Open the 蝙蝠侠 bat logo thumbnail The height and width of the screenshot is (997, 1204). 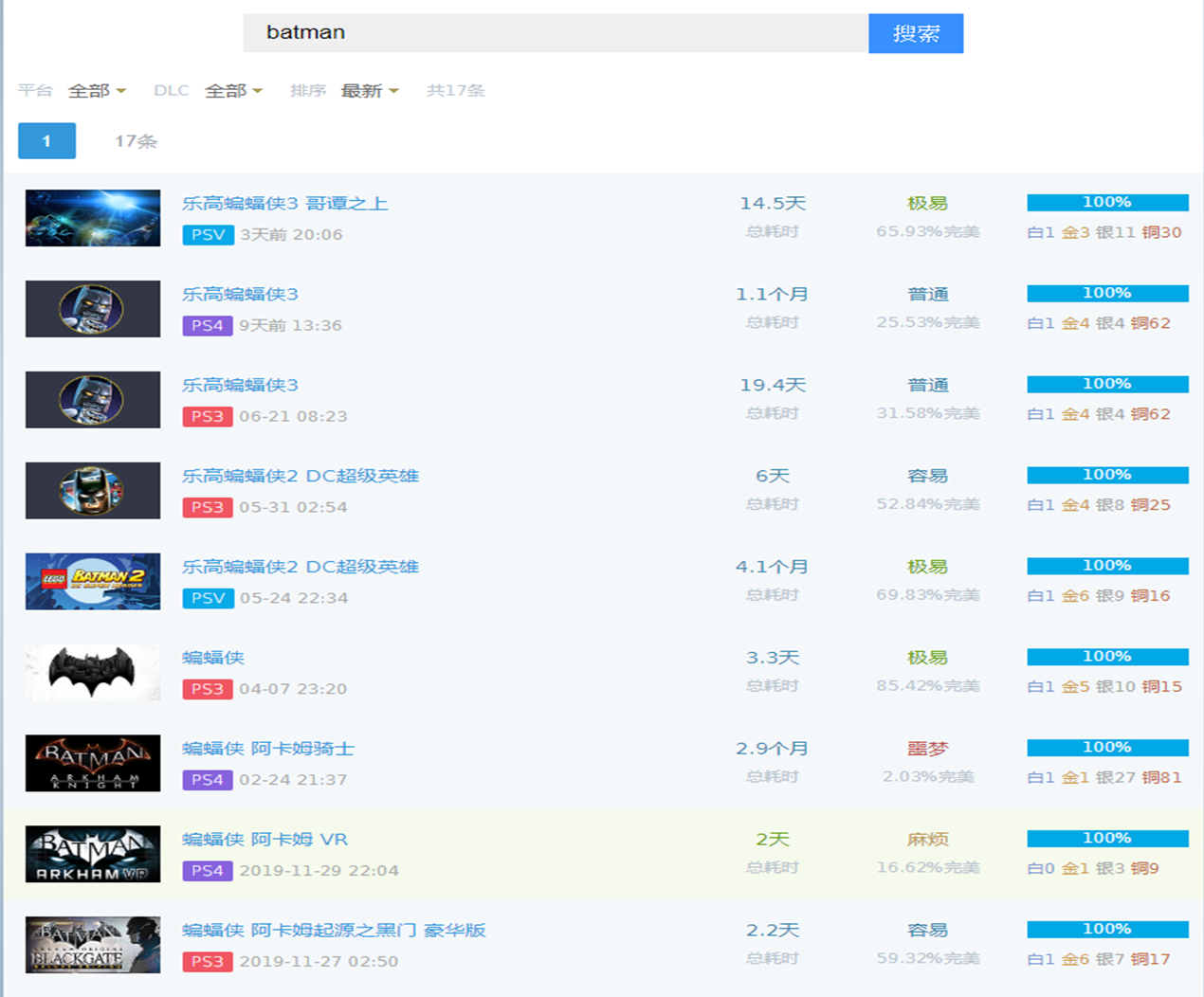[x=93, y=673]
